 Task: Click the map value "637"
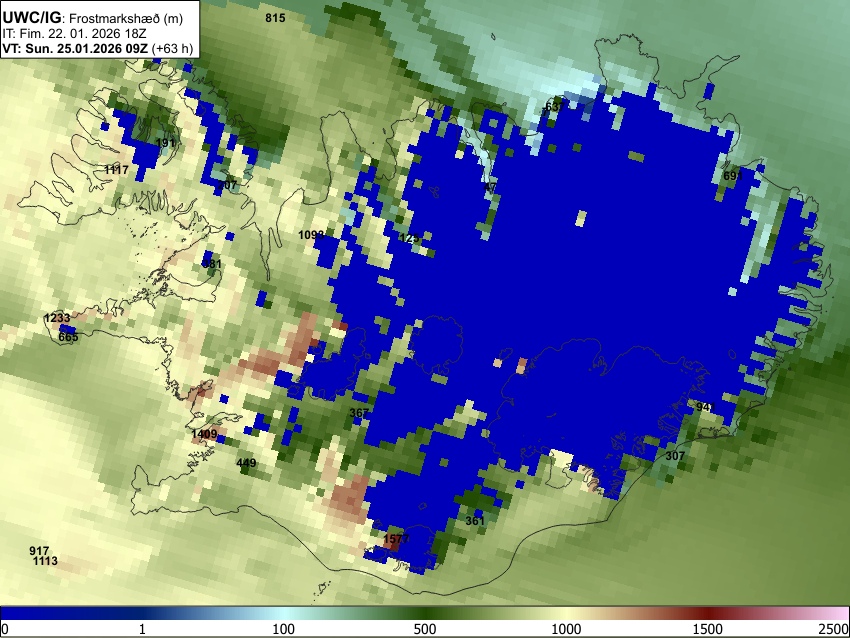pyautogui.click(x=555, y=107)
